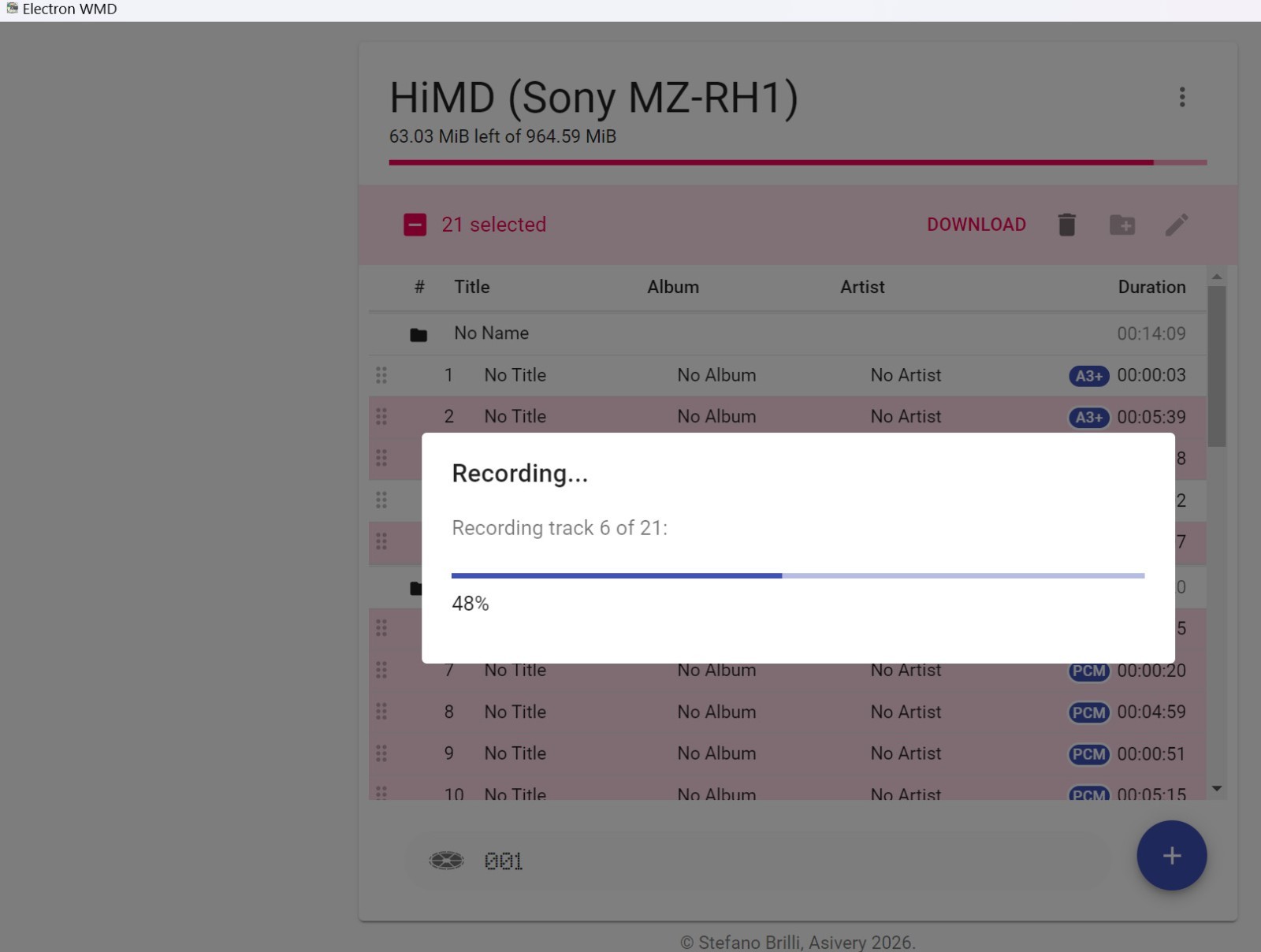Image resolution: width=1261 pixels, height=952 pixels.
Task: Click No Title on track 2
Action: (x=515, y=416)
